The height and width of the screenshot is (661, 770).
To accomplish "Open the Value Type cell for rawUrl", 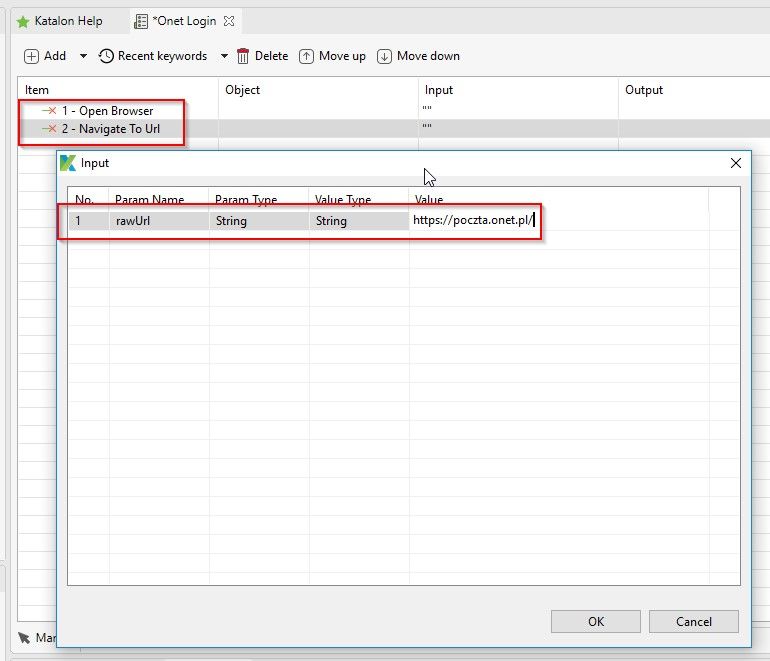I will click(358, 221).
